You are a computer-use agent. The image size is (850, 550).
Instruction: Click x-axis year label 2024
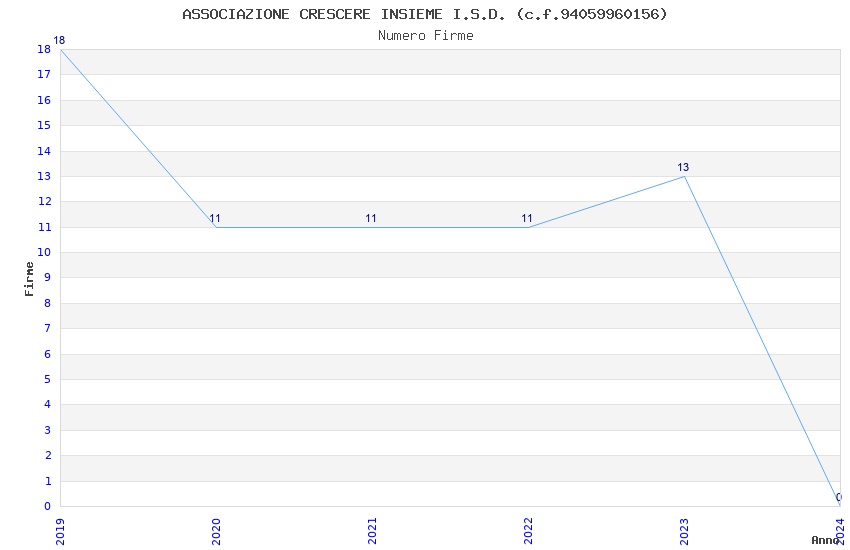(841, 531)
